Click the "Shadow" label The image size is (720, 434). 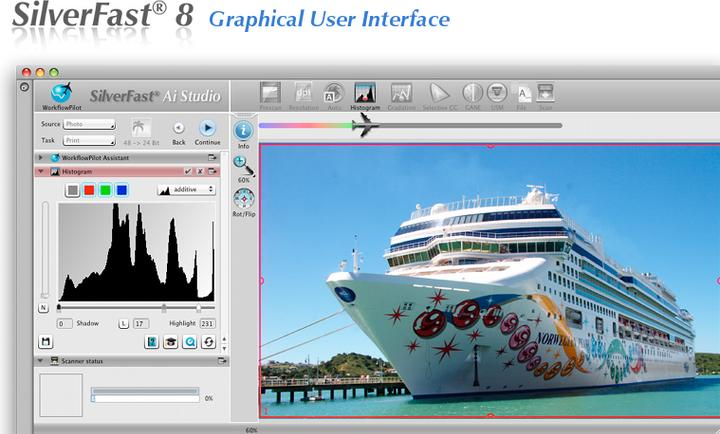(88, 323)
